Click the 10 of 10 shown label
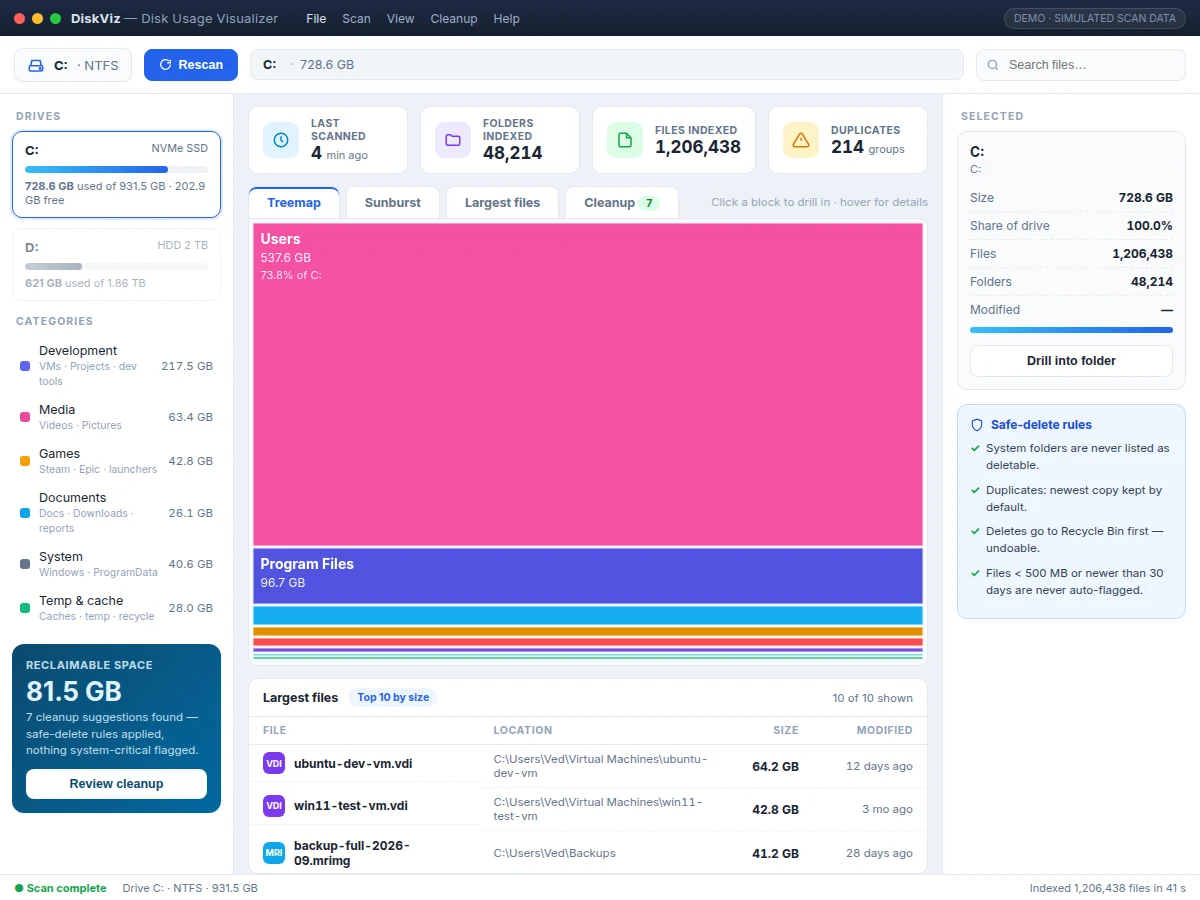This screenshot has height=900, width=1200. pyautogui.click(x=872, y=698)
